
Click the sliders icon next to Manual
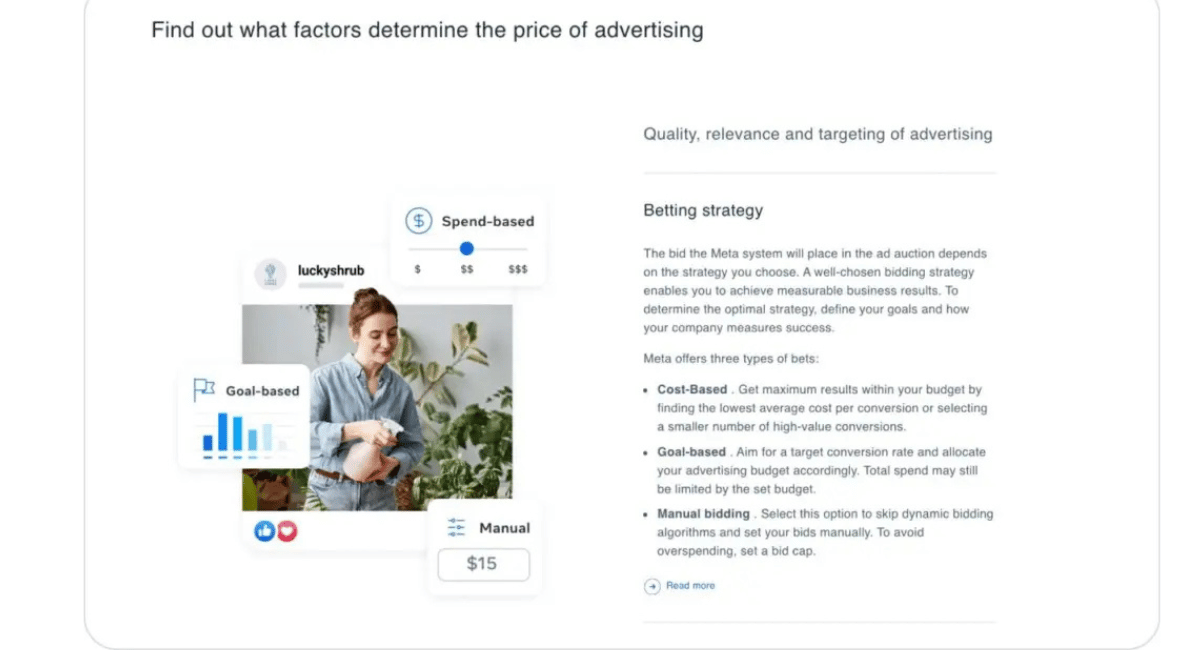(457, 528)
